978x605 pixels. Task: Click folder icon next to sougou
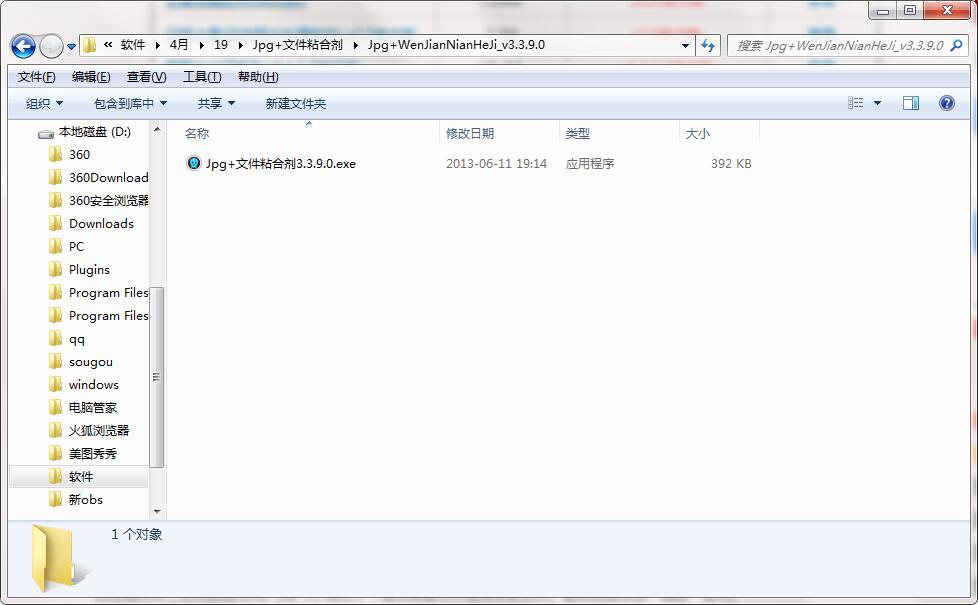[56, 362]
